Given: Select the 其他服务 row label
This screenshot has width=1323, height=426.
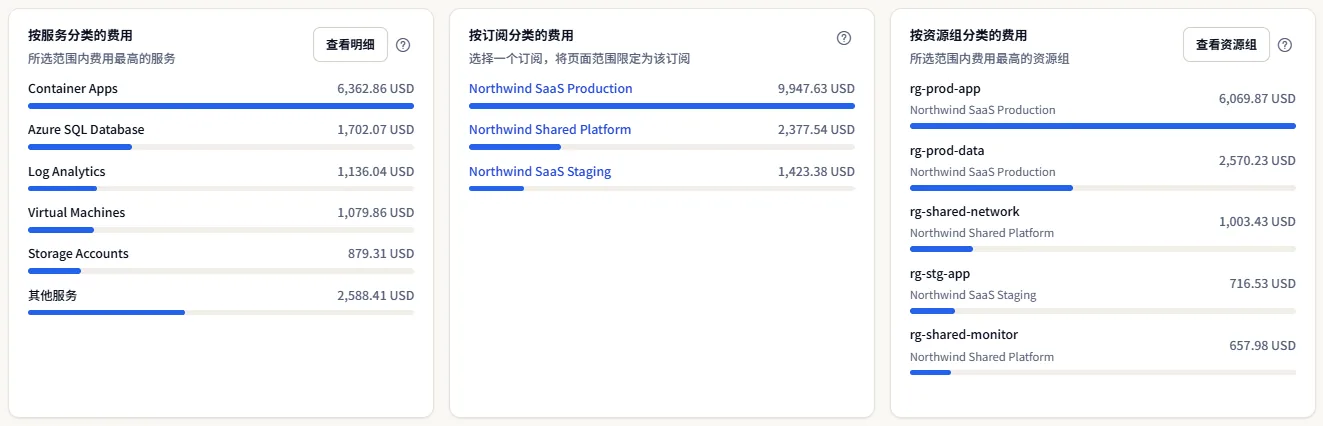Looking at the screenshot, I should (x=53, y=296).
